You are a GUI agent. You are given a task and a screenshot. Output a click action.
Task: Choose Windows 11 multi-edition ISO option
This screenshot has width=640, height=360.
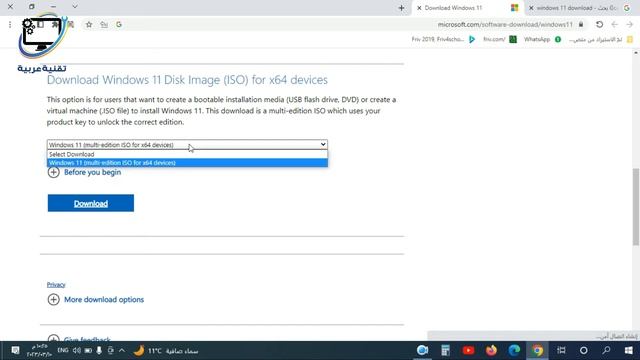pyautogui.click(x=187, y=162)
